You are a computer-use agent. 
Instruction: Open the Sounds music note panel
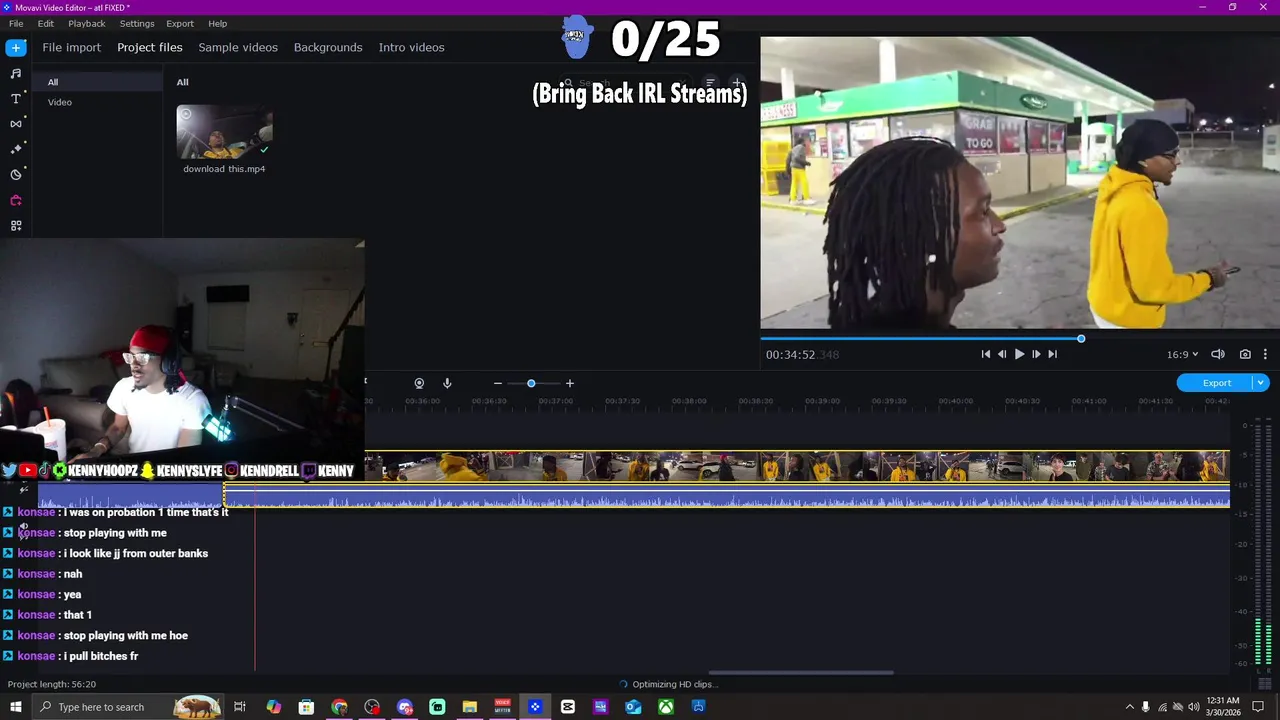[15, 73]
